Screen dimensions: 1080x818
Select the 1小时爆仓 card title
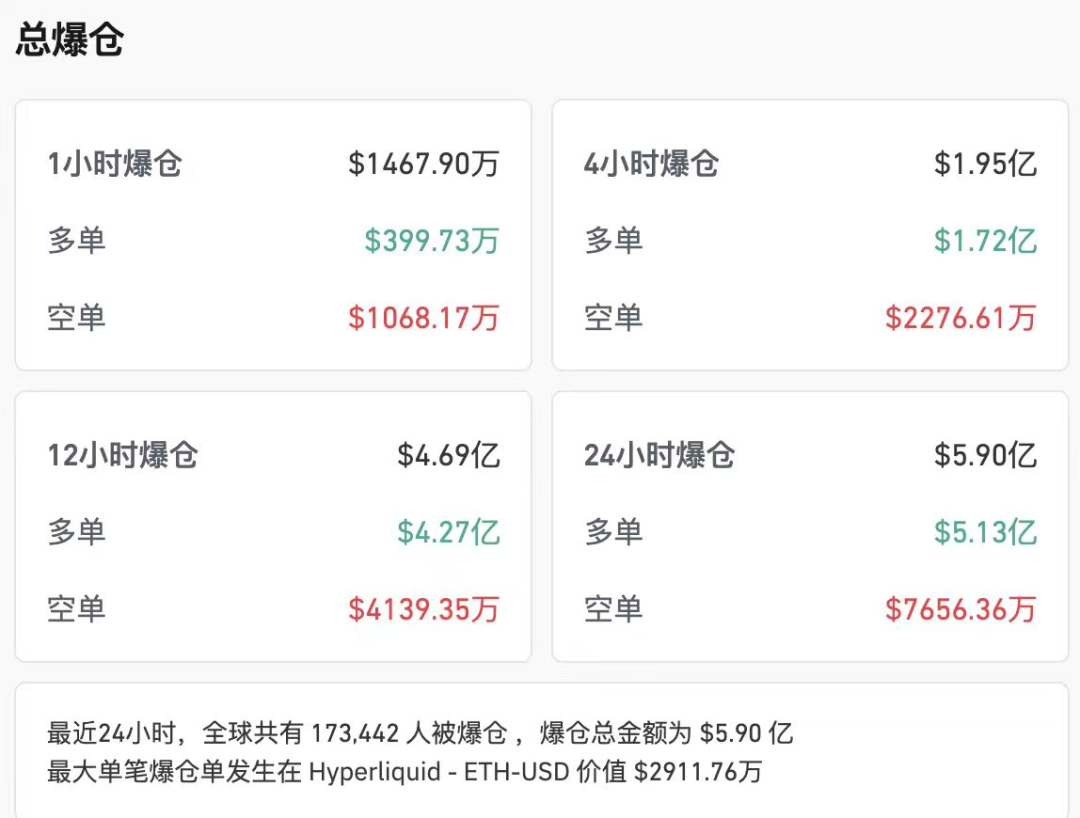pos(115,164)
